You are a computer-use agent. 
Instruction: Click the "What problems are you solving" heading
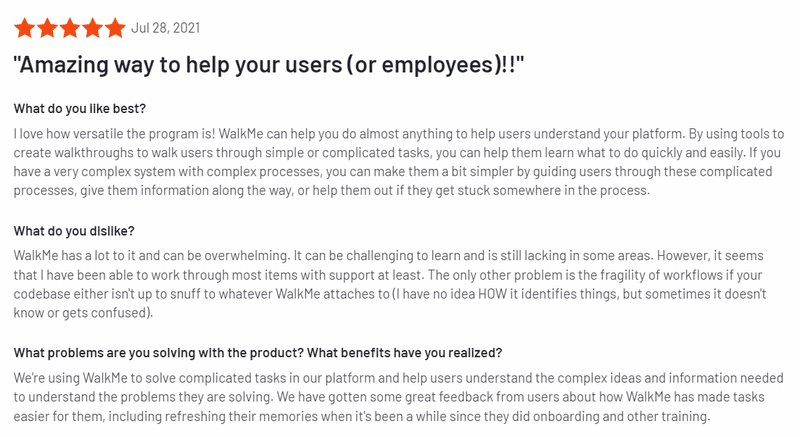(258, 352)
